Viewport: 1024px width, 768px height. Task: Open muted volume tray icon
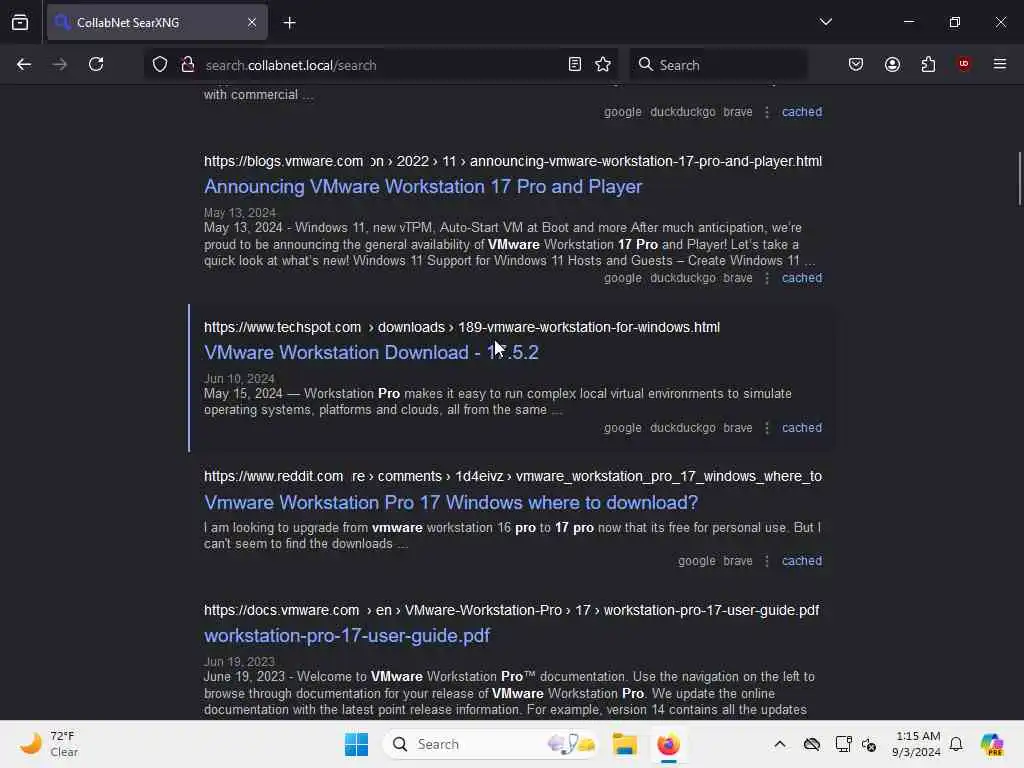(869, 744)
